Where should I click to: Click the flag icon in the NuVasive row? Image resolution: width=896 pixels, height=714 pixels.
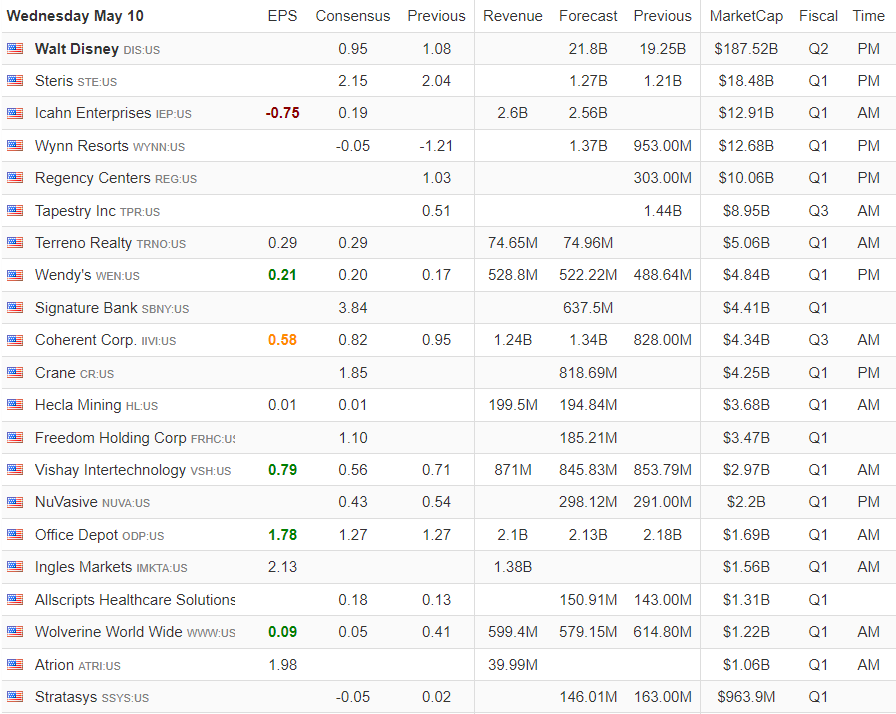click(x=15, y=502)
